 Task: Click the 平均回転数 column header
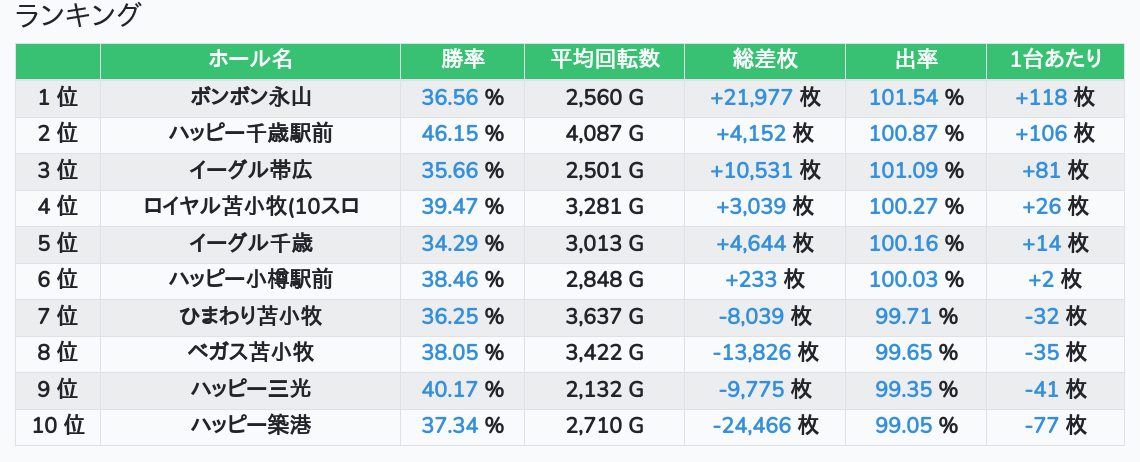(x=604, y=60)
